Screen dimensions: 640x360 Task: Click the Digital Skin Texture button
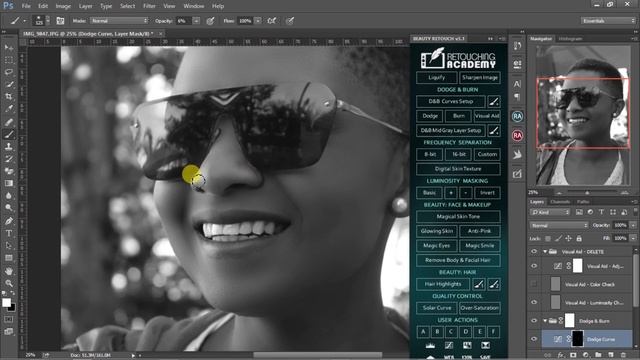(458, 169)
